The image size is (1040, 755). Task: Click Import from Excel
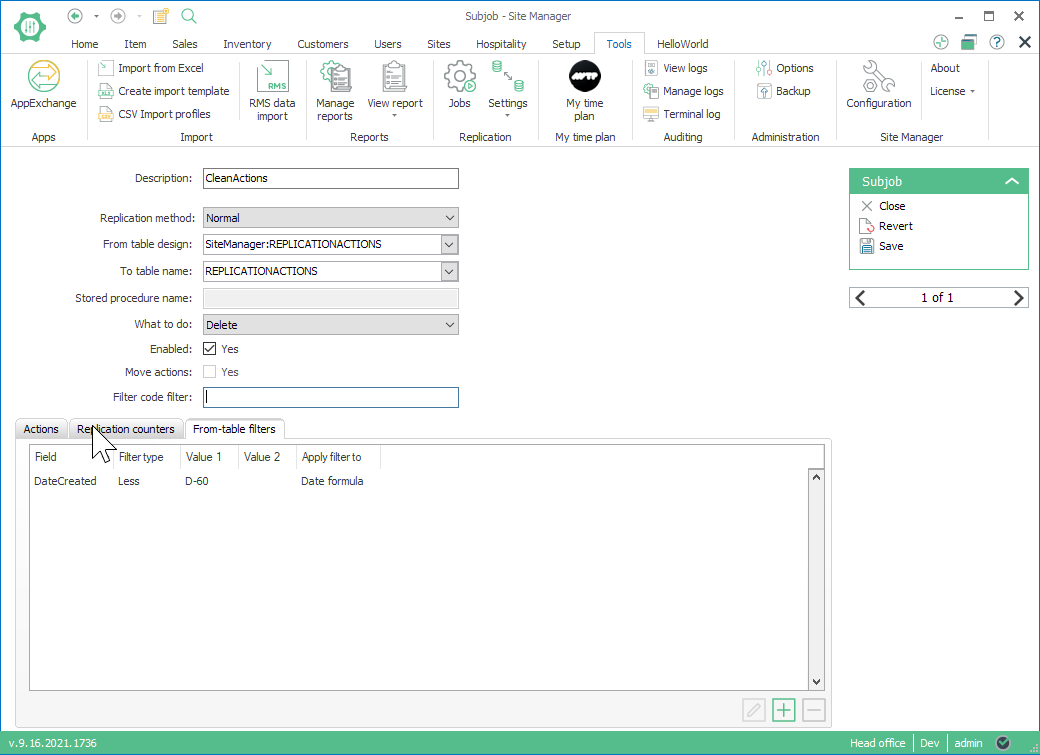[x=160, y=68]
